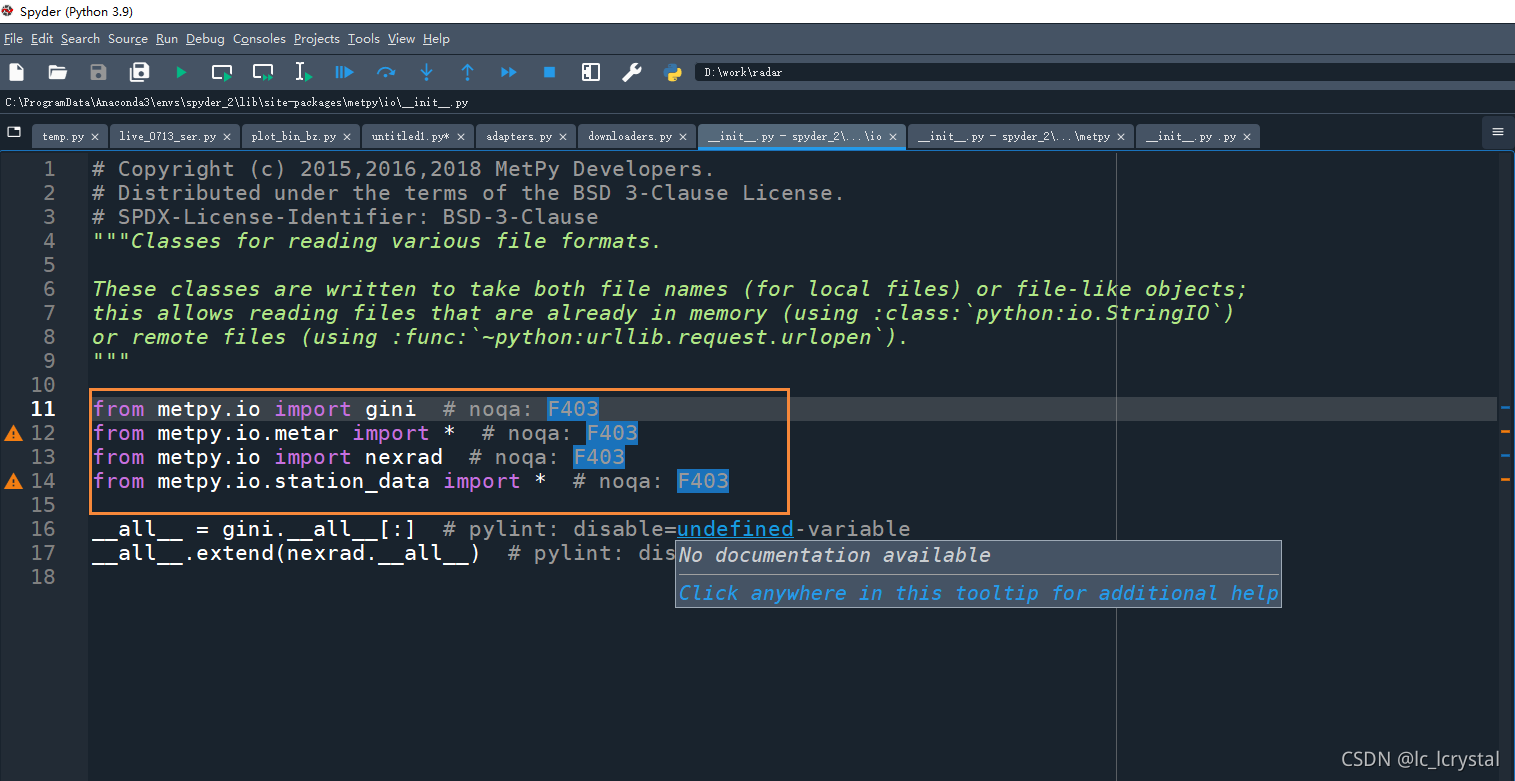Screen dimensions: 1515x781
Task: Close the temp.py tab
Action: coord(95,137)
